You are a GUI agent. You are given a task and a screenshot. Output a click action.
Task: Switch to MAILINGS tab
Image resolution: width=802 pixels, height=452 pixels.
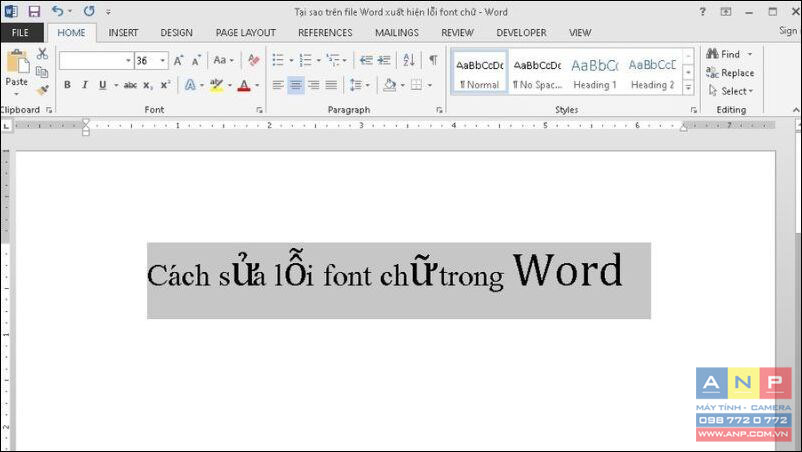[397, 33]
